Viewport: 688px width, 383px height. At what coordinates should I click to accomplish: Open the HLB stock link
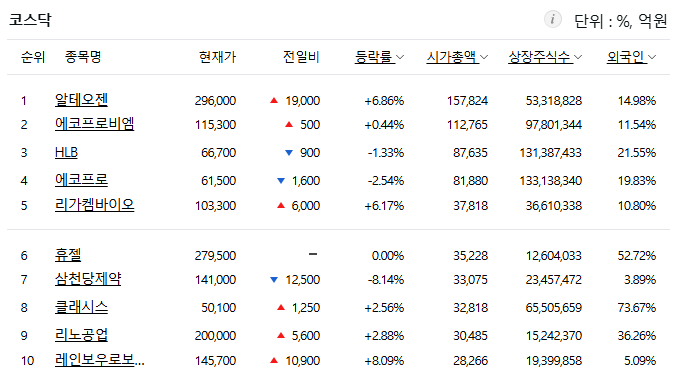[66, 152]
